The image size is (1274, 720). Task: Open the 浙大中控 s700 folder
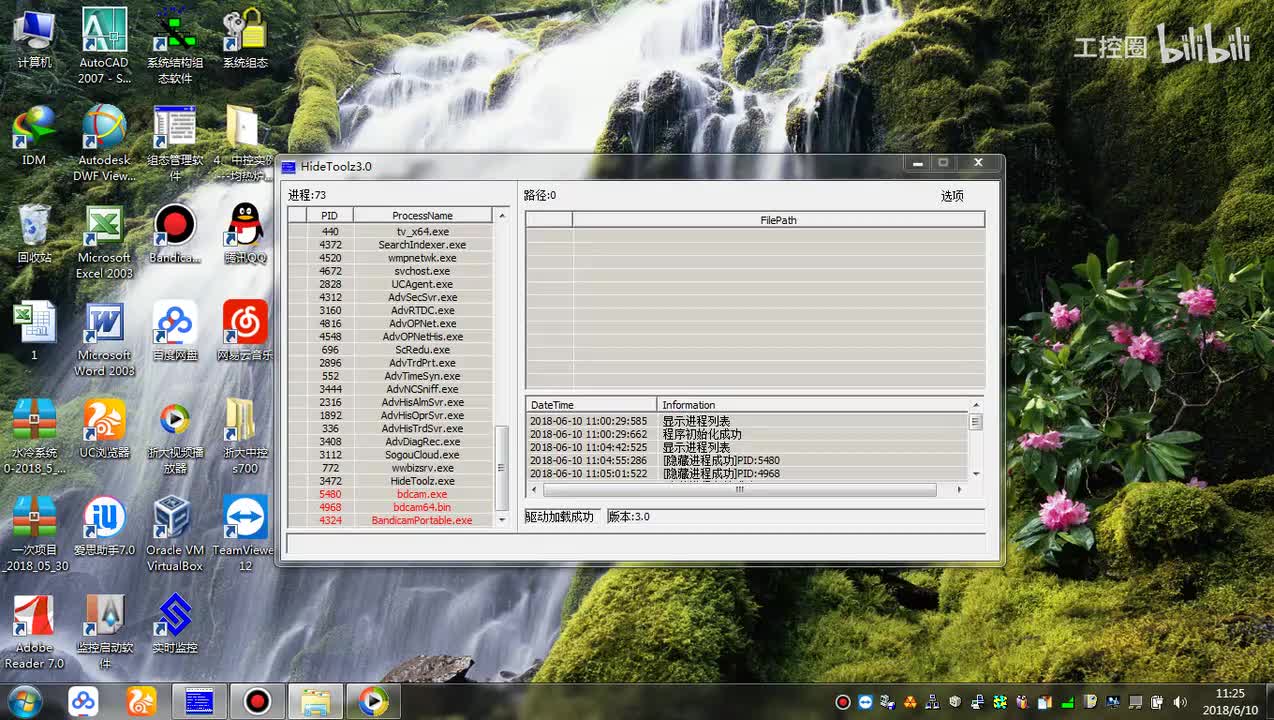pyautogui.click(x=245, y=436)
